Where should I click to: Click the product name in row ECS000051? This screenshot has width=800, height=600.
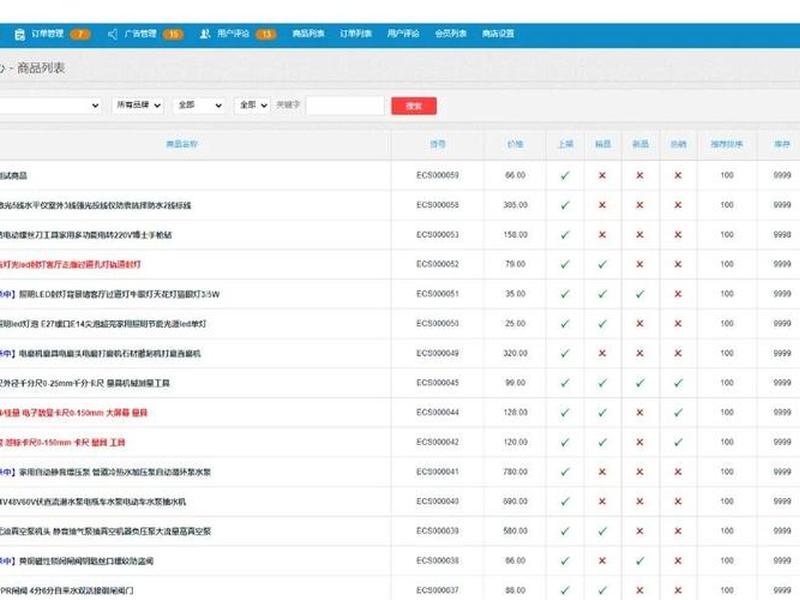pyautogui.click(x=110, y=294)
